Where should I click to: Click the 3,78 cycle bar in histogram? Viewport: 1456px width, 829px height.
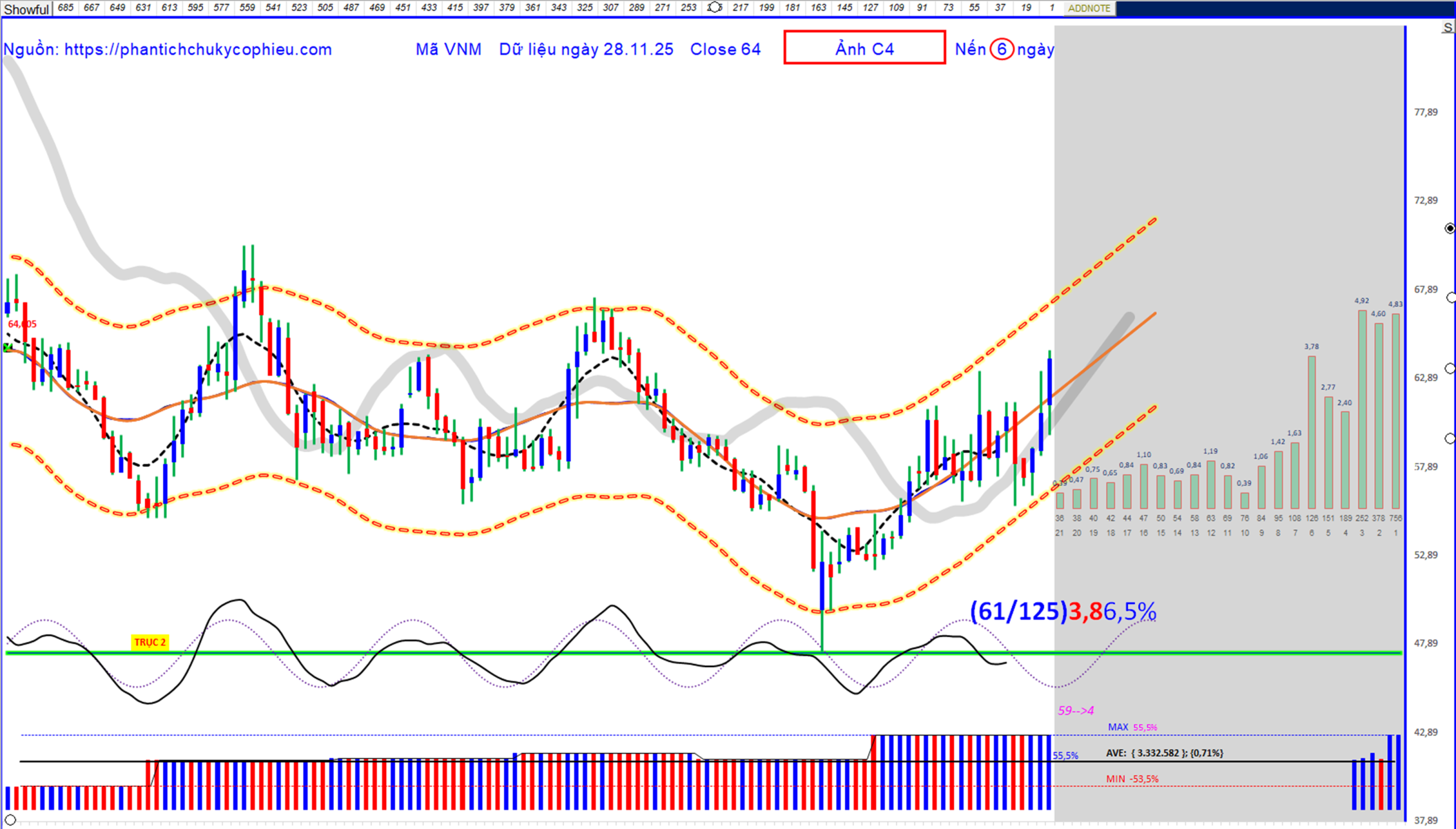[1312, 432]
